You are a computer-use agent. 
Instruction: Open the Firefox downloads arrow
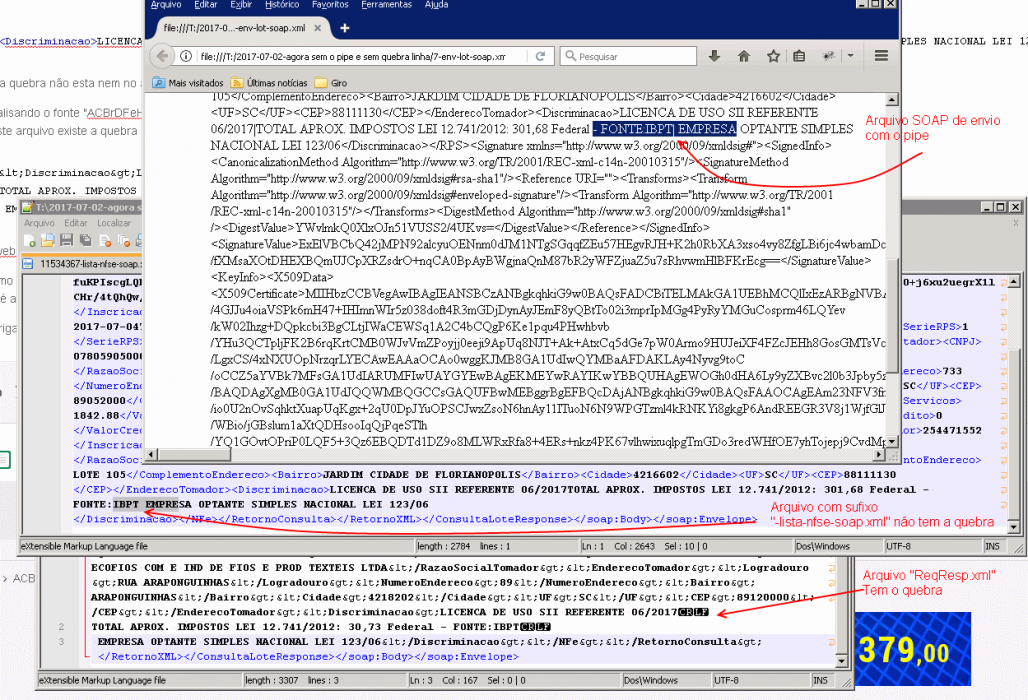coord(714,56)
